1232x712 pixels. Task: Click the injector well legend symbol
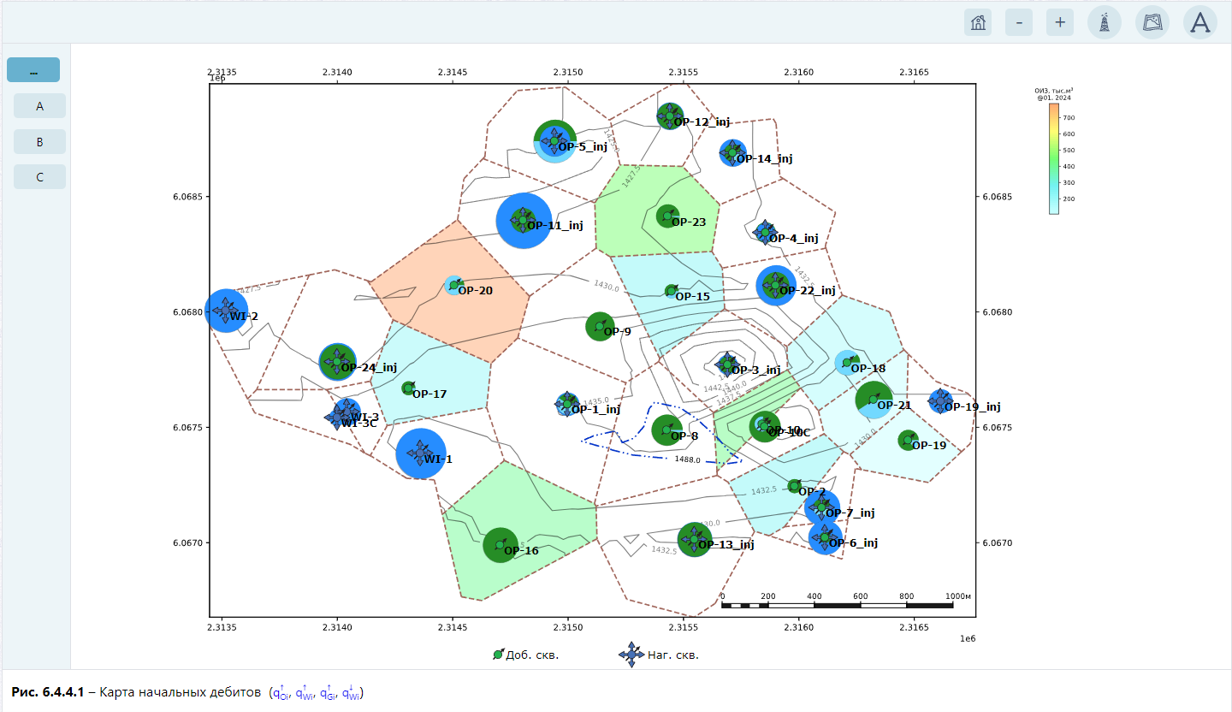coord(631,655)
